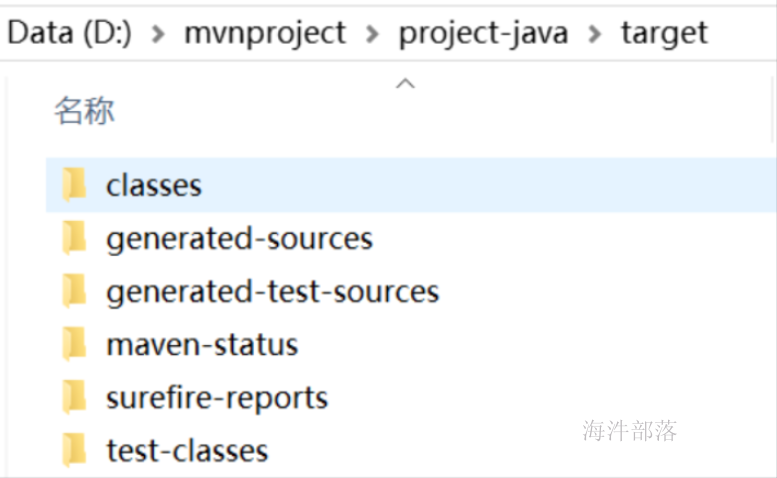Sort by the 名称 column header
The height and width of the screenshot is (478, 777).
tap(84, 110)
